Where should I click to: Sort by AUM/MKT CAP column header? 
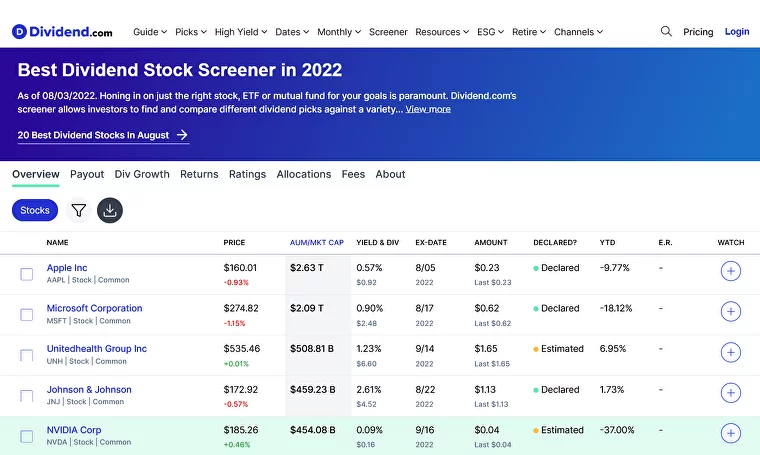(x=316, y=243)
